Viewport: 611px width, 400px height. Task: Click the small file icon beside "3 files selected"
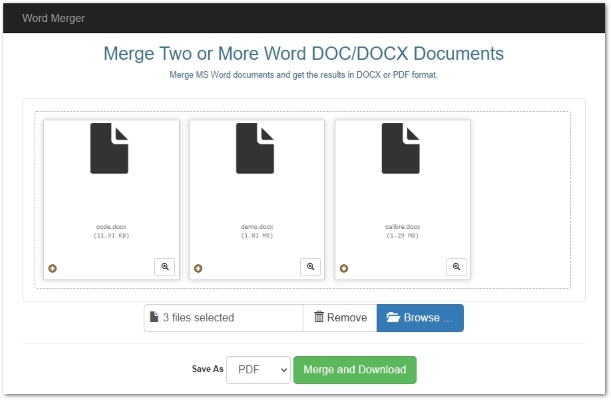click(x=154, y=318)
